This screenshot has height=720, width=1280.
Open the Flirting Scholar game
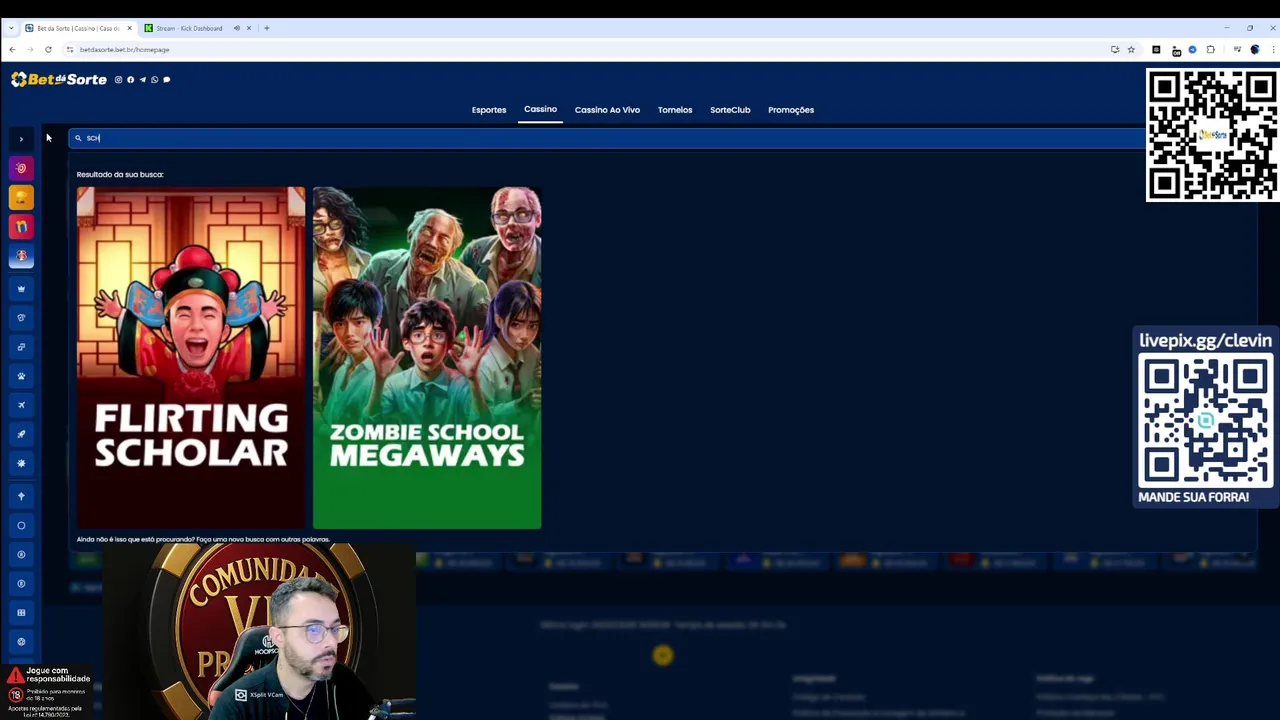coord(191,357)
